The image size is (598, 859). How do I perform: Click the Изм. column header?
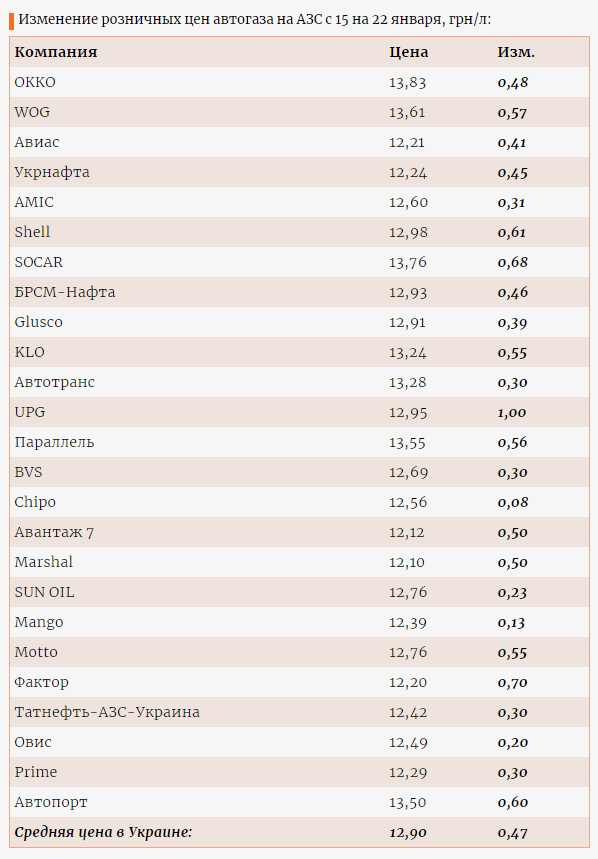[x=516, y=52]
